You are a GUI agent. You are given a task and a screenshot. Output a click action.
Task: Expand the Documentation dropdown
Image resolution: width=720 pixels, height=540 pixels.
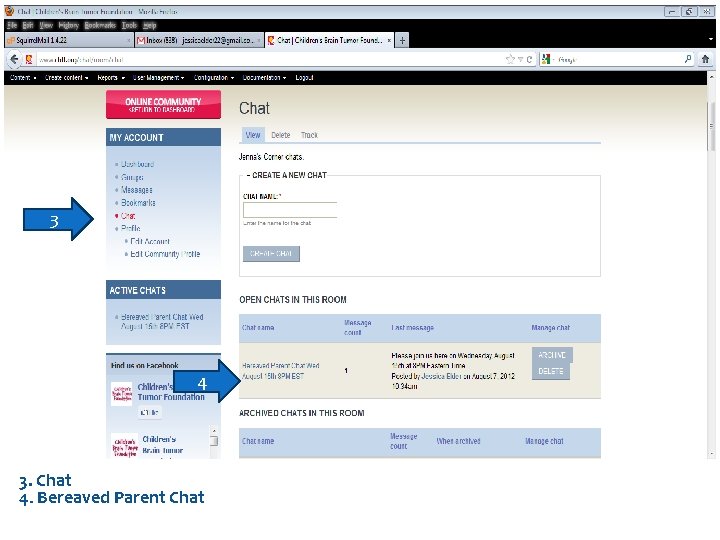tap(264, 78)
